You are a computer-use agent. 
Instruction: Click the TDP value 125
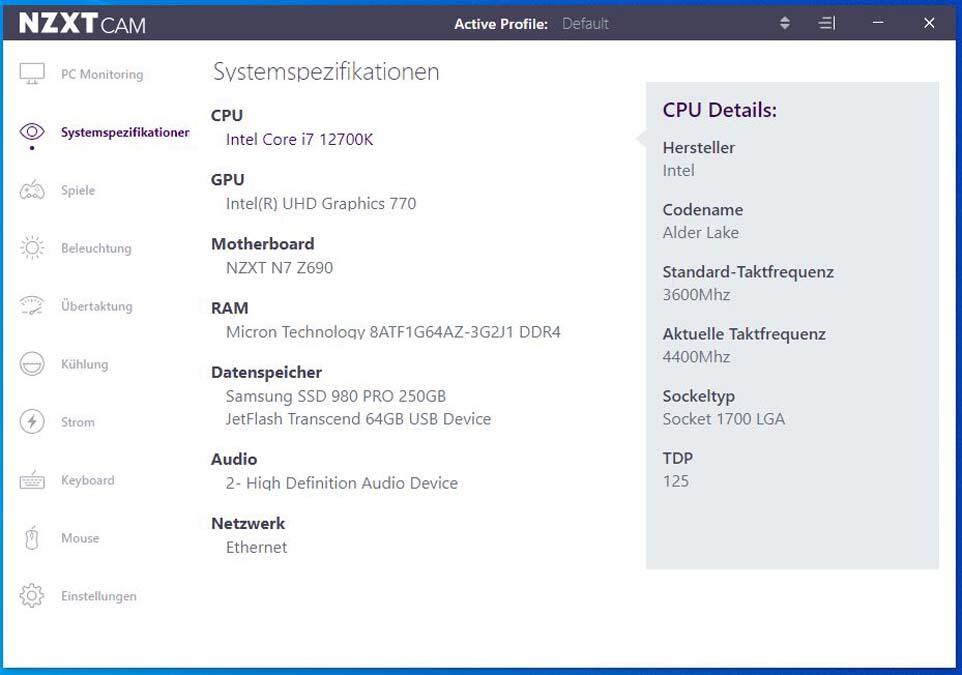click(675, 481)
